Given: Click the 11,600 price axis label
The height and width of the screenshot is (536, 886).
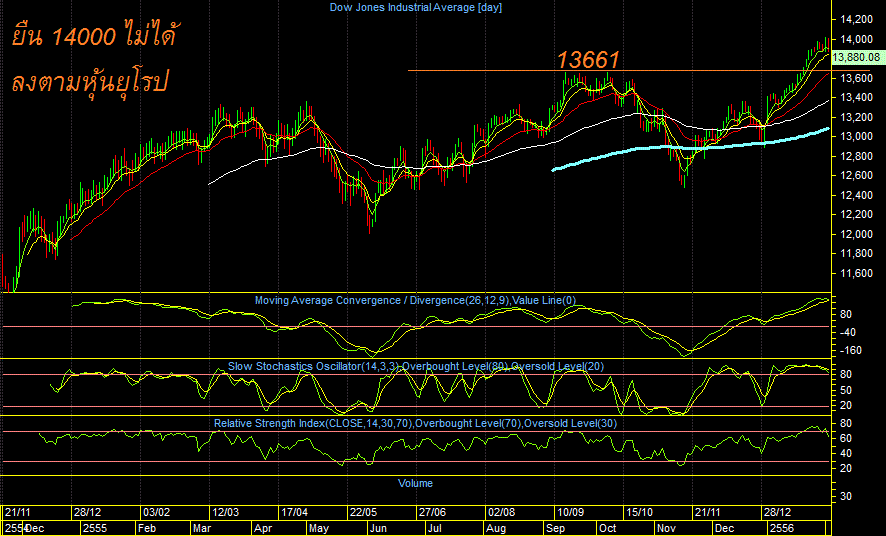Looking at the screenshot, I should (857, 273).
